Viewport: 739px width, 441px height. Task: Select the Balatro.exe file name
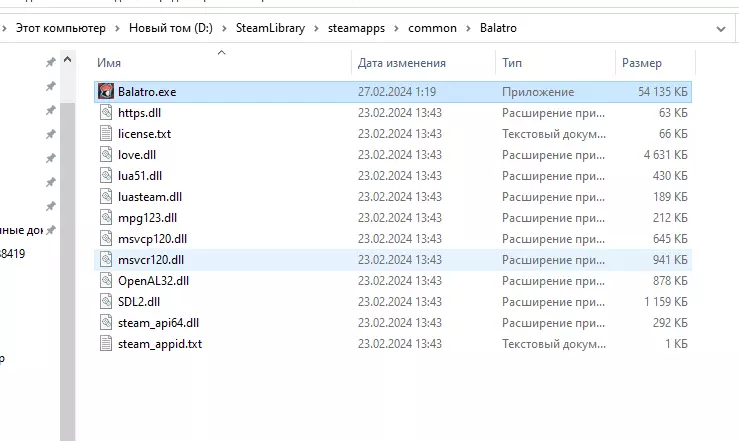click(x=147, y=91)
